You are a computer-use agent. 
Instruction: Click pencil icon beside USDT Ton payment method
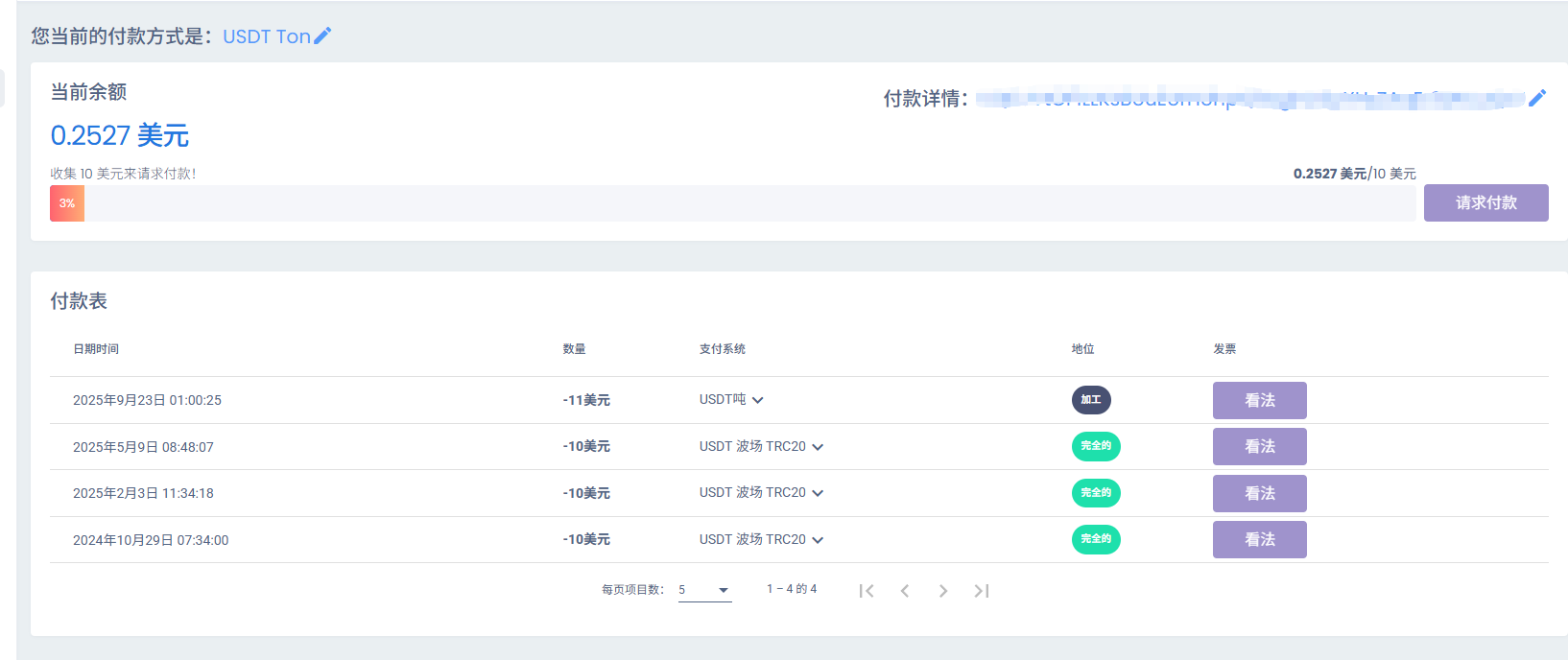tap(322, 36)
